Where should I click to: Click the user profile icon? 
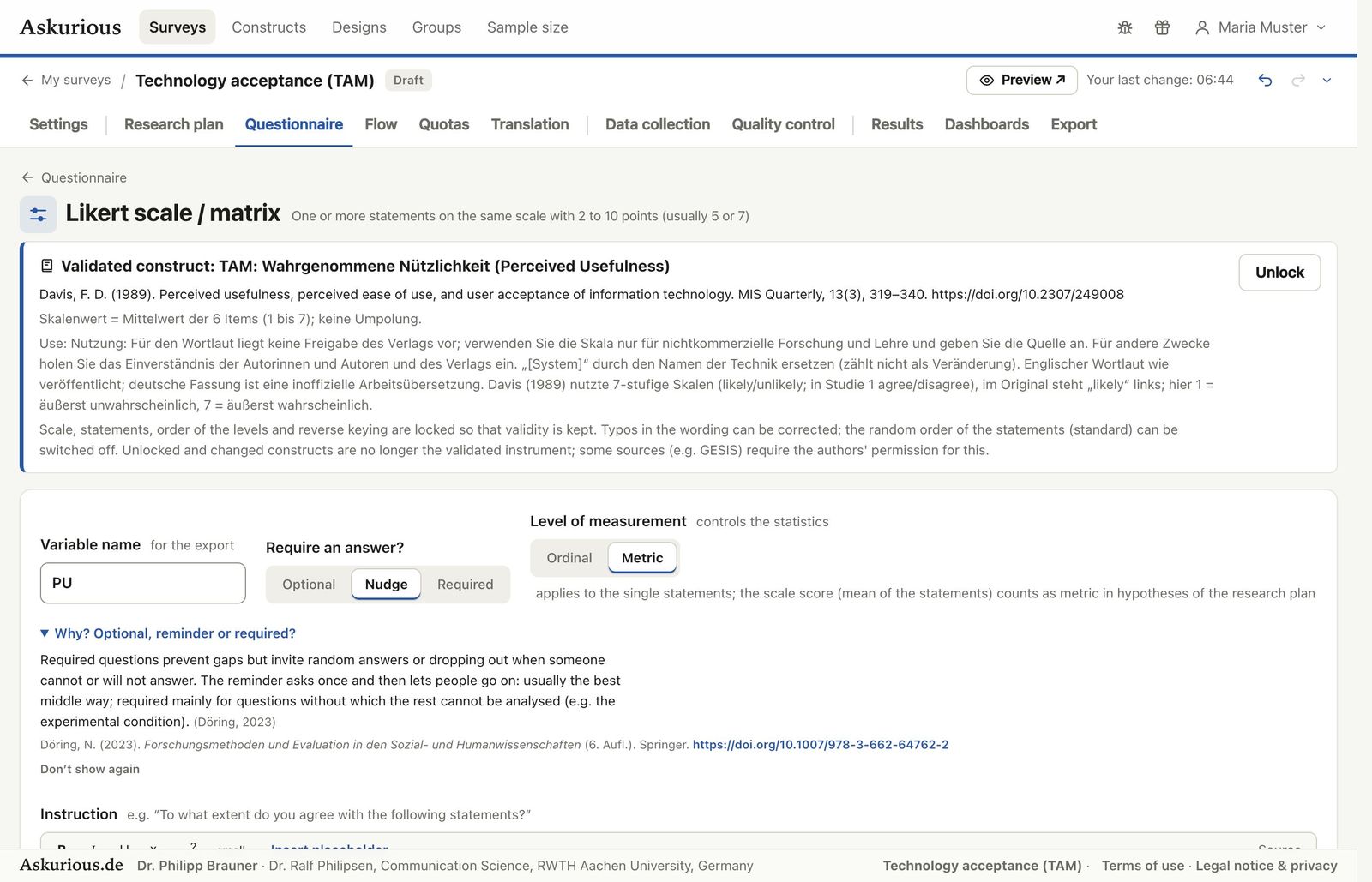[1202, 27]
